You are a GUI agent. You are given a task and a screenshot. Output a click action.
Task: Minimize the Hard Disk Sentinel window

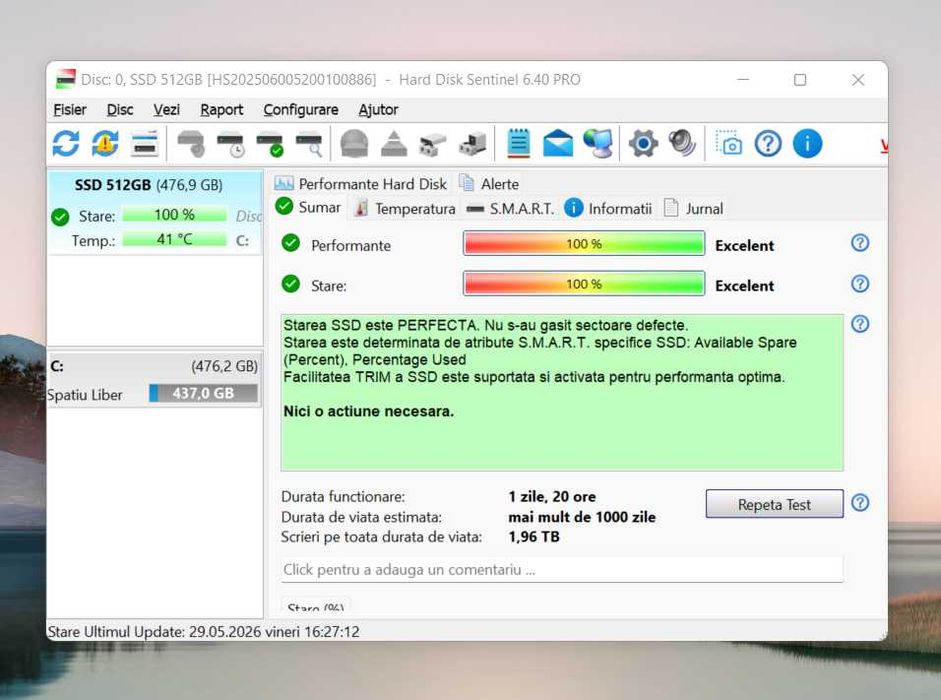[x=743, y=80]
